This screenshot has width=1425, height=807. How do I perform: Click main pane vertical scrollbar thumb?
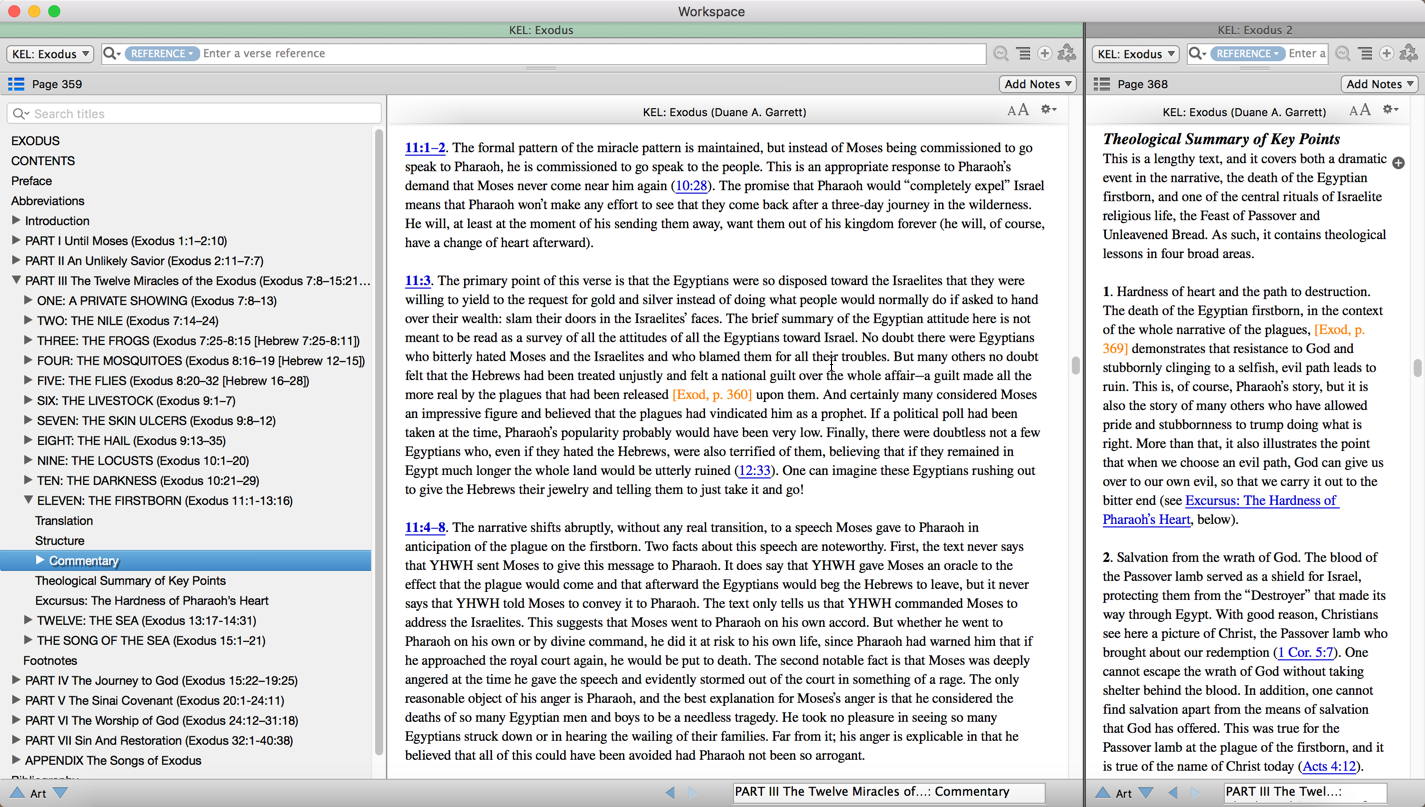click(x=1075, y=366)
